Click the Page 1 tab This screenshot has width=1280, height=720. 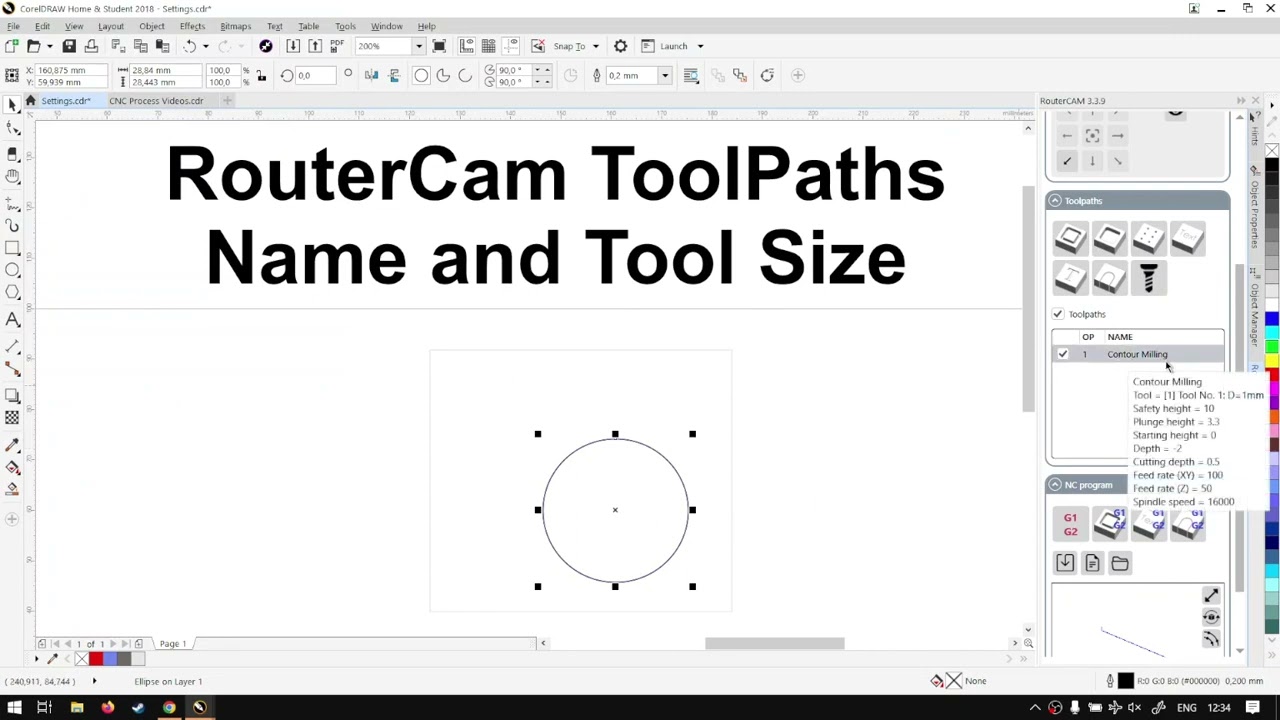pyautogui.click(x=172, y=644)
